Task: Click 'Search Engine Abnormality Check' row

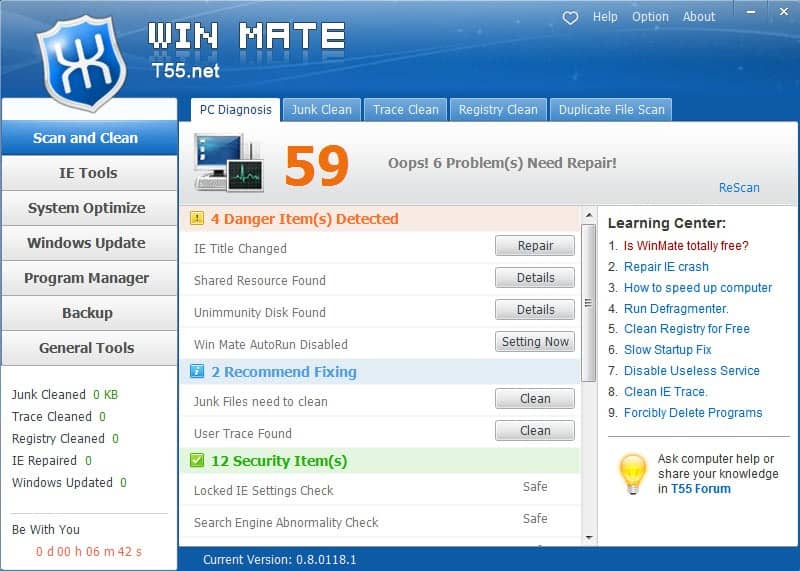Action: tap(380, 522)
